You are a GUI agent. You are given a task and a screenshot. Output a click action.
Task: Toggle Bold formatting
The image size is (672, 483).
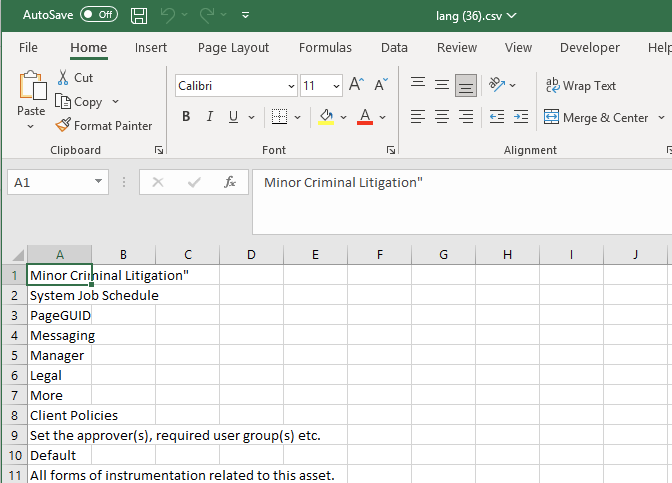tap(186, 117)
